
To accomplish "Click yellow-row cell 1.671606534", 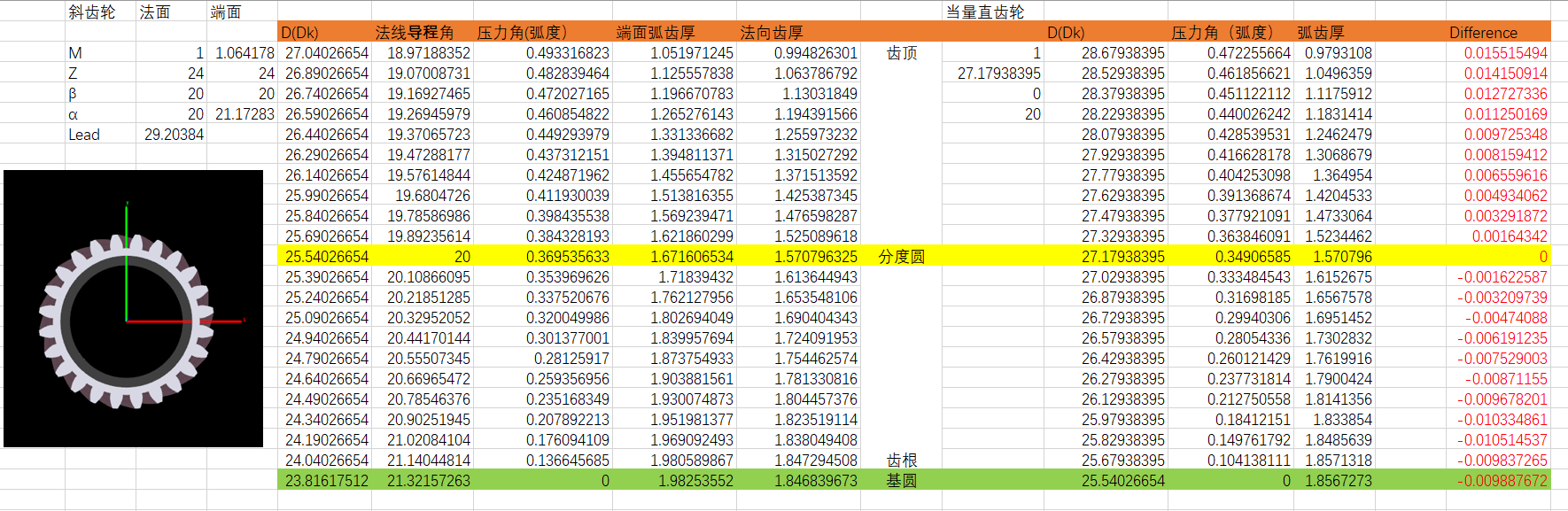I will point(692,257).
